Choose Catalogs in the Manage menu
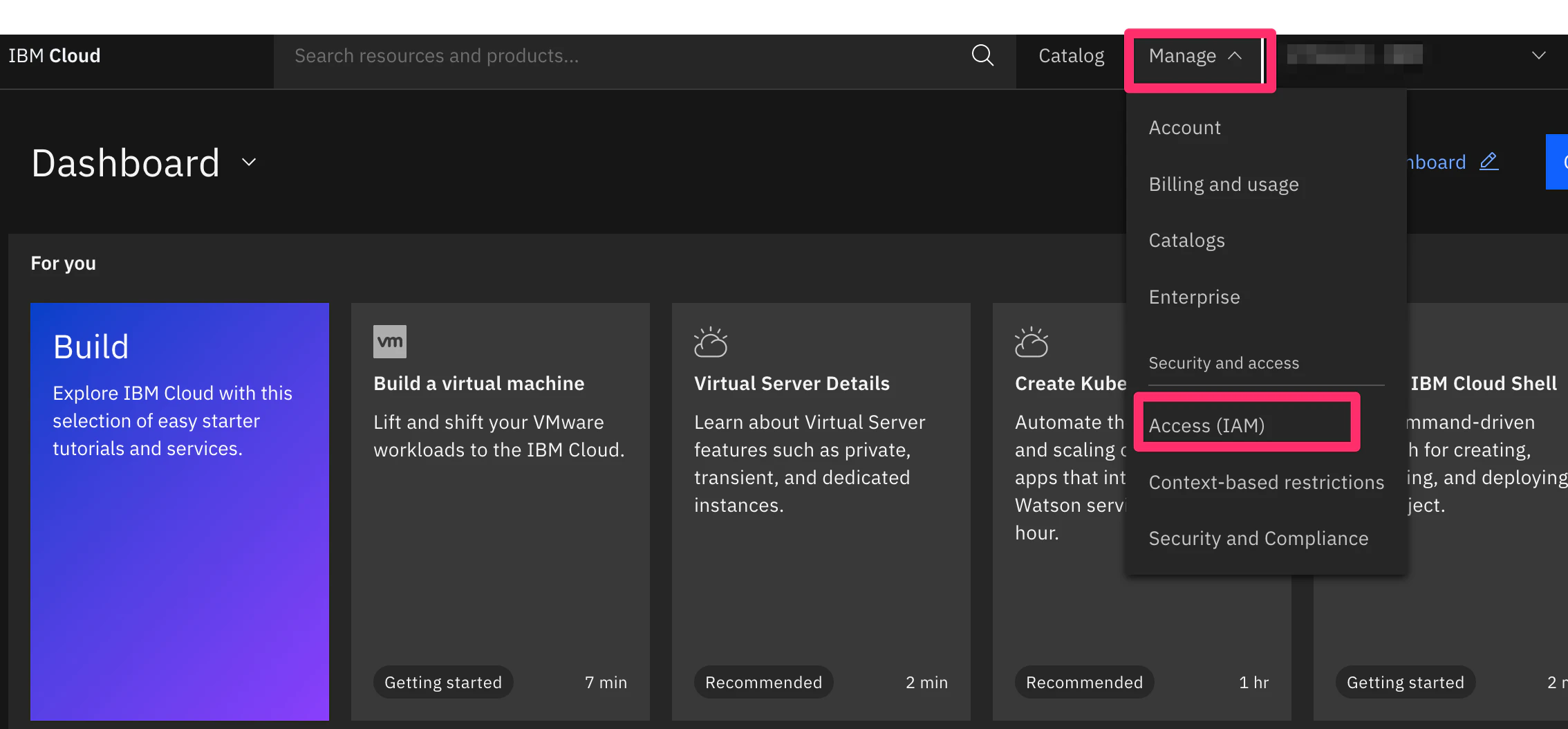This screenshot has height=729, width=1568. click(x=1187, y=241)
